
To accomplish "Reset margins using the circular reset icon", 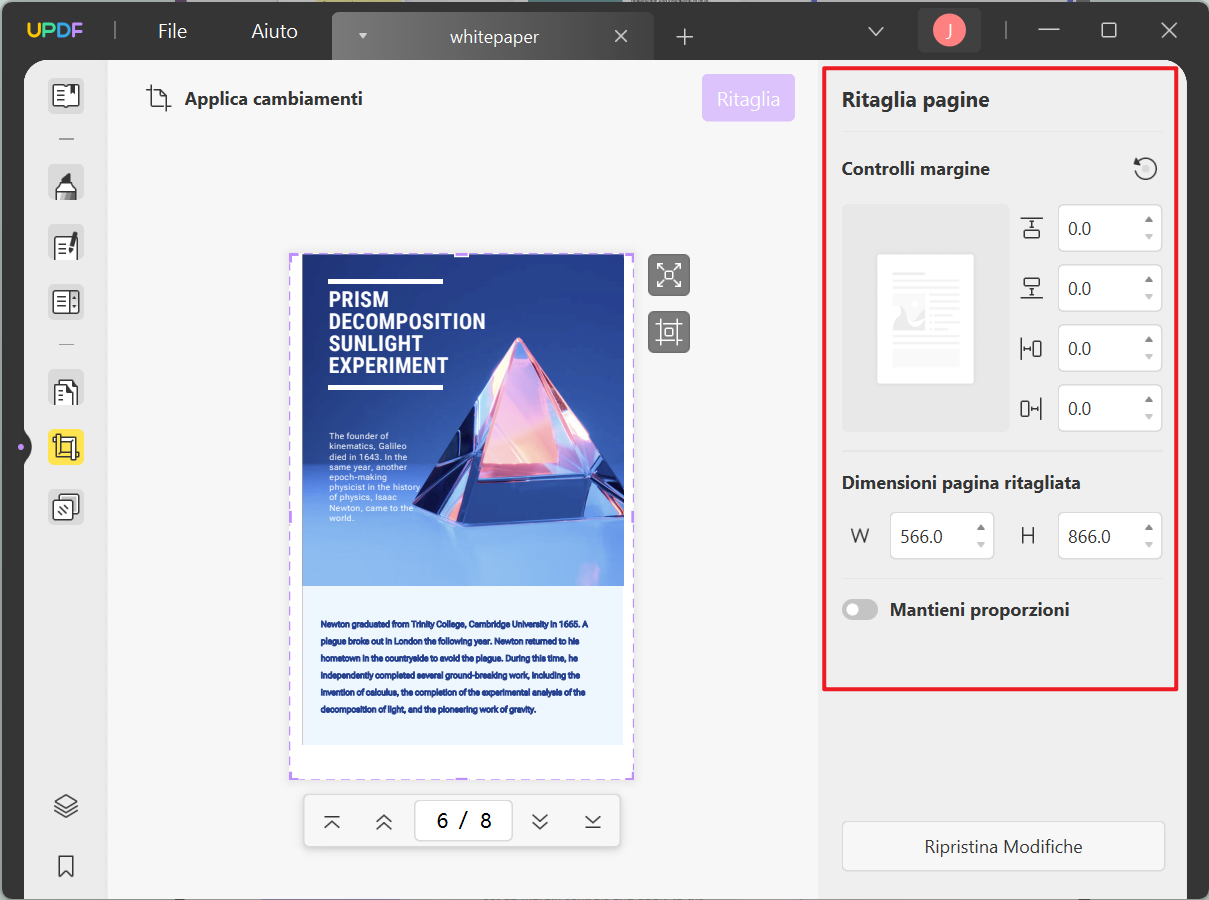I will coord(1145,168).
